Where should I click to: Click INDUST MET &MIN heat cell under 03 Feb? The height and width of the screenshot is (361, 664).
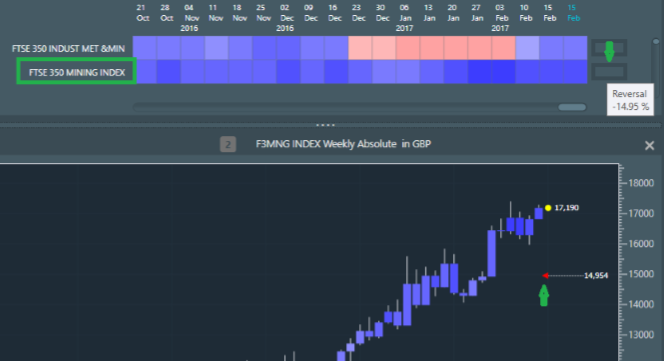pos(504,48)
